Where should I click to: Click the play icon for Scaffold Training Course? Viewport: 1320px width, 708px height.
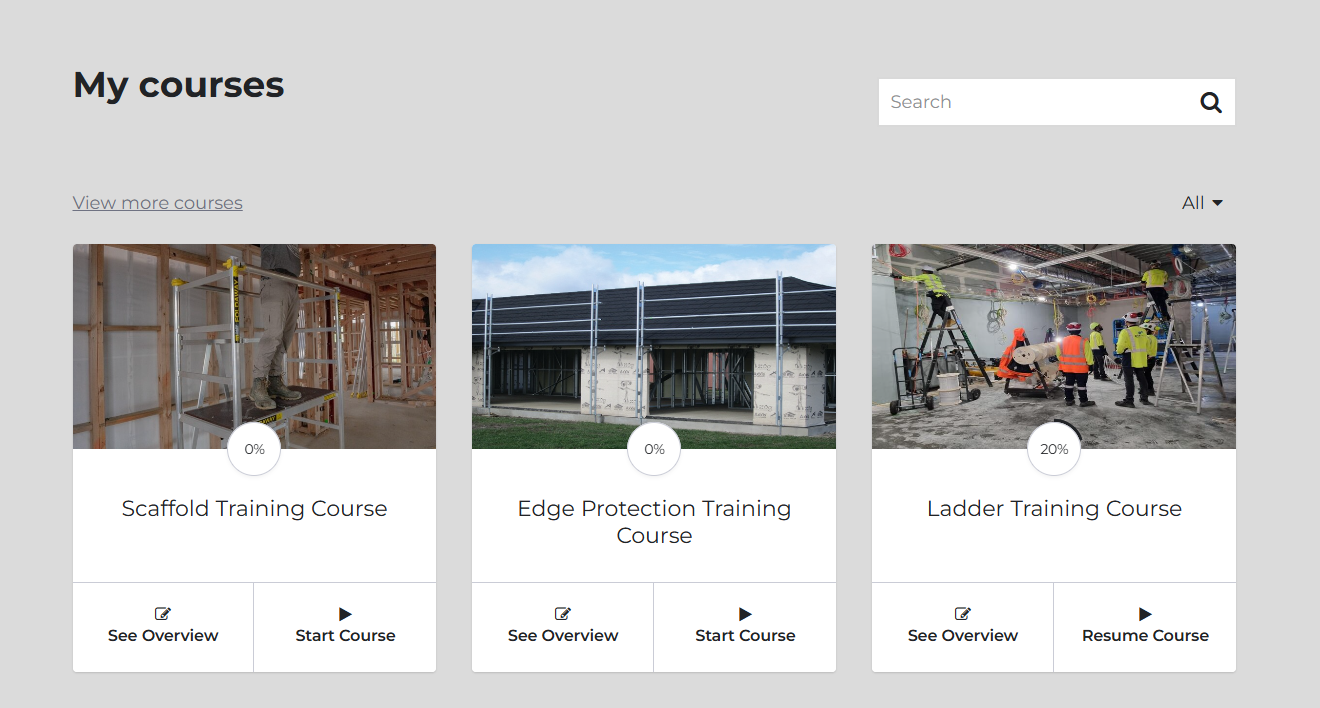[x=345, y=614]
